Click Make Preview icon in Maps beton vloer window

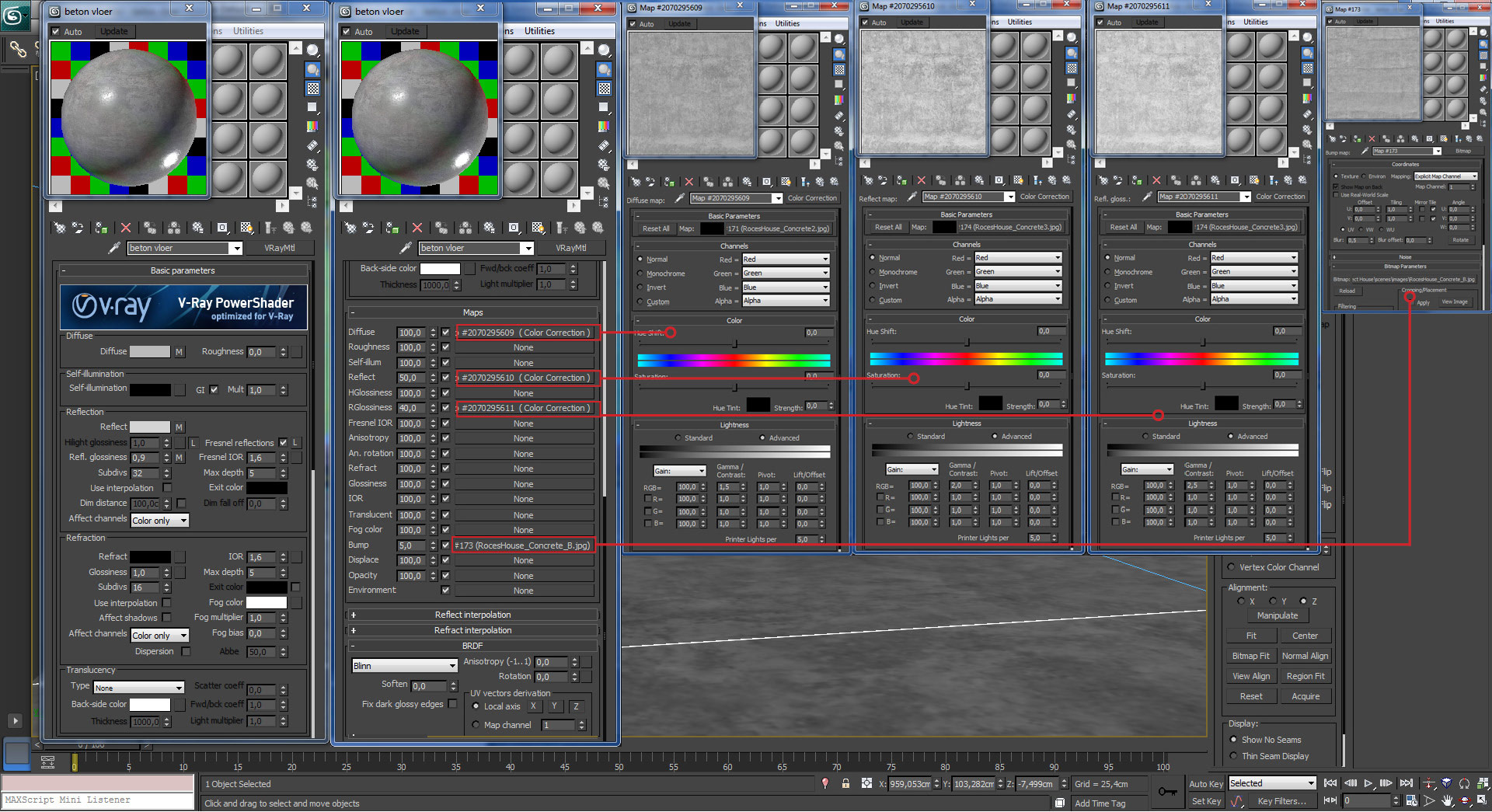(x=604, y=145)
